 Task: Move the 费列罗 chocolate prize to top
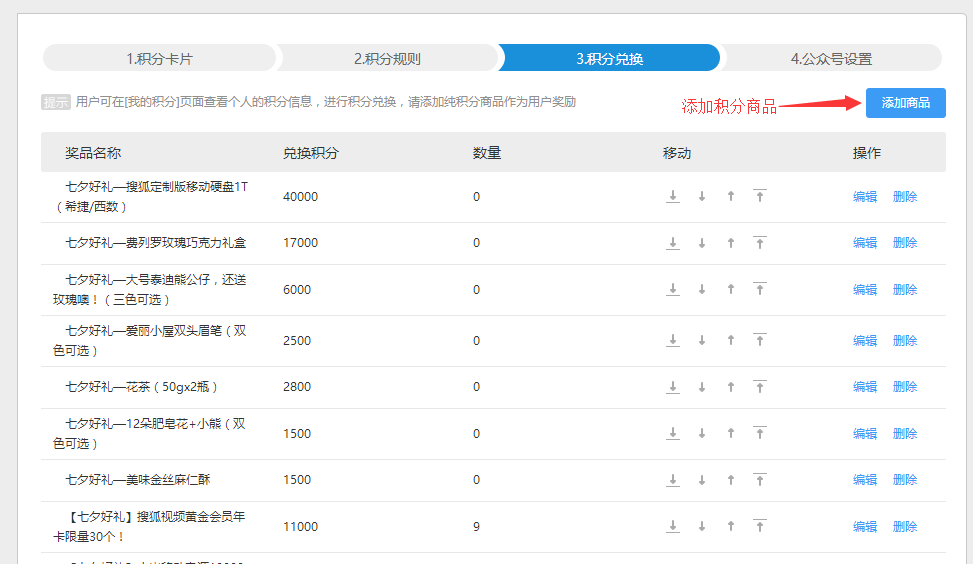[760, 243]
